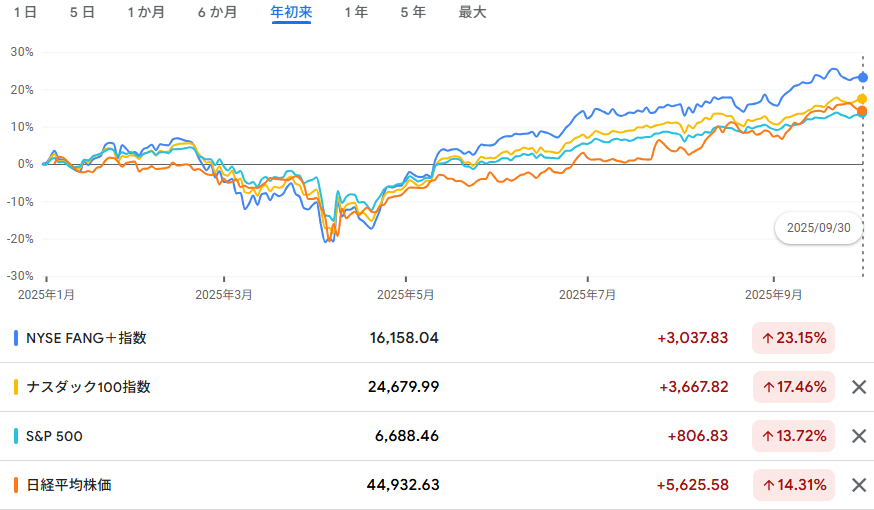Choose the 1か月 time range
The height and width of the screenshot is (510, 874).
click(x=147, y=13)
